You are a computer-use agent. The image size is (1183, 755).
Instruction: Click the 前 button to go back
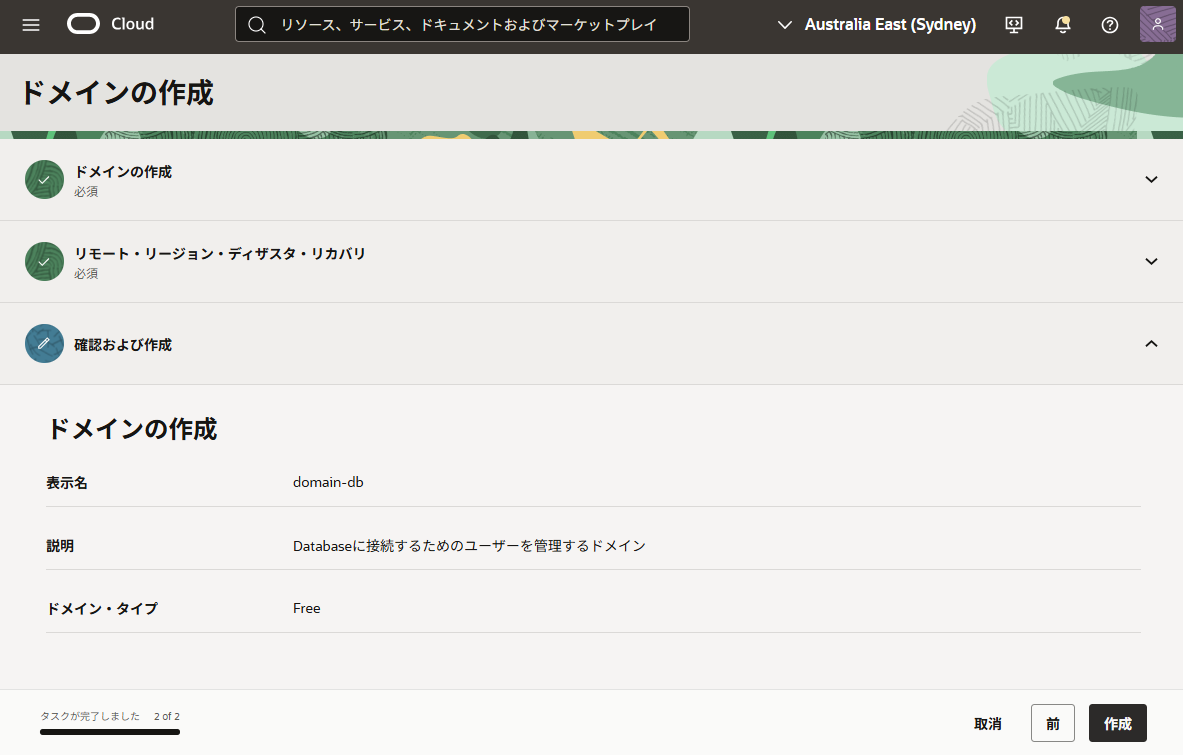tap(1052, 723)
